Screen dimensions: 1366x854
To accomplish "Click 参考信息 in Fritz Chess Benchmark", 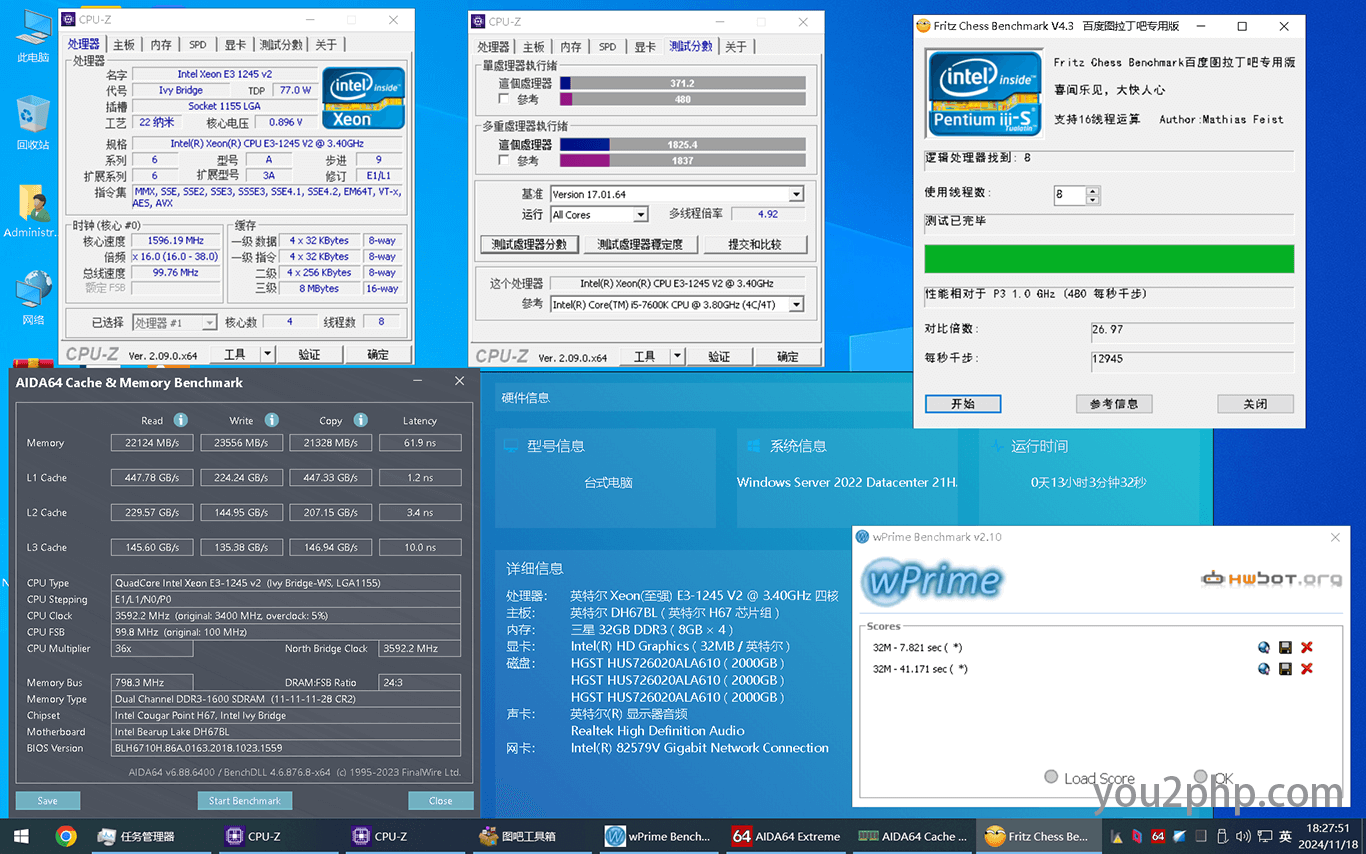I will (1114, 404).
